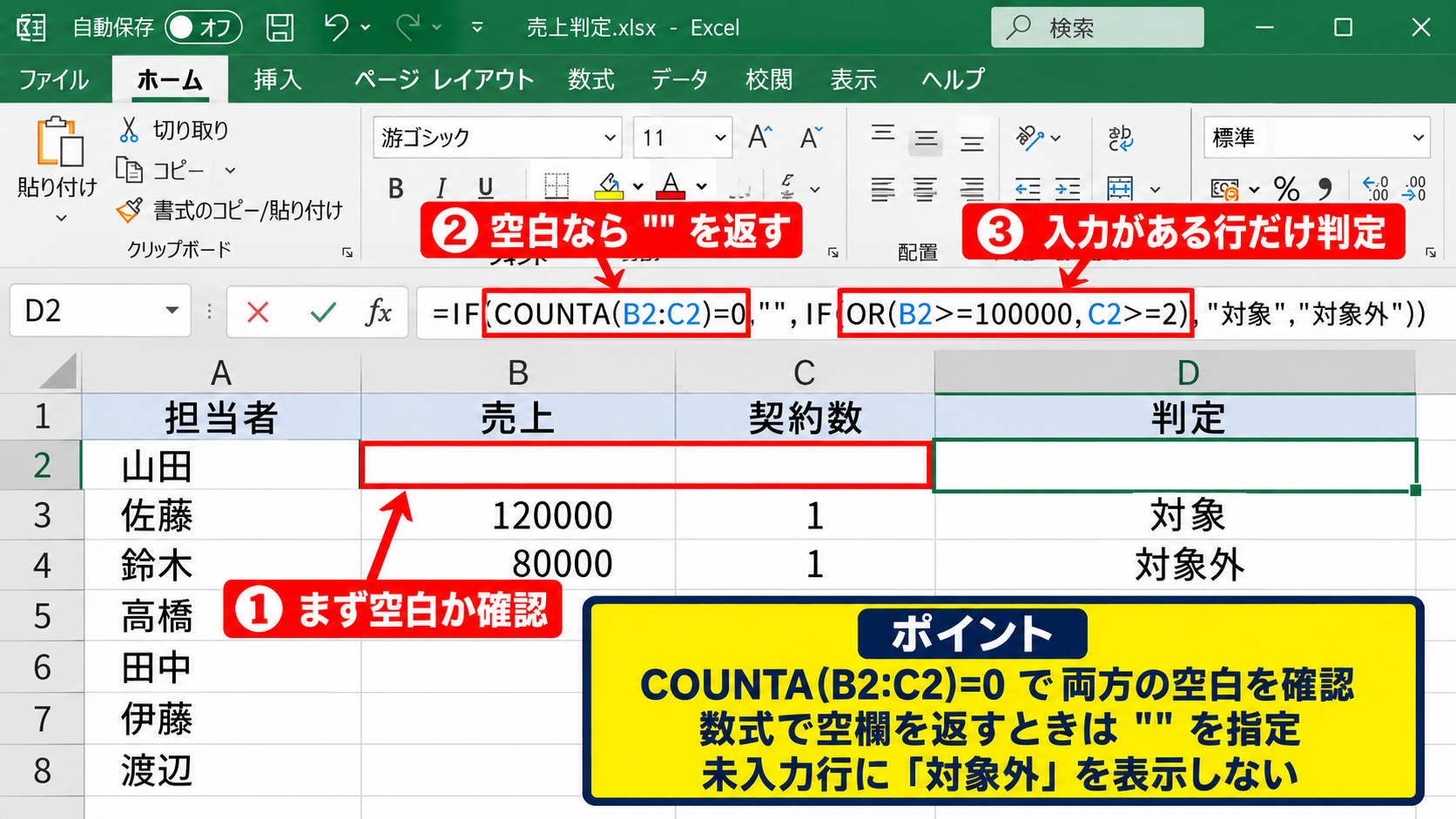Open the Copy options dropdown arrow
Viewport: 1456px width, 819px height.
(x=230, y=171)
